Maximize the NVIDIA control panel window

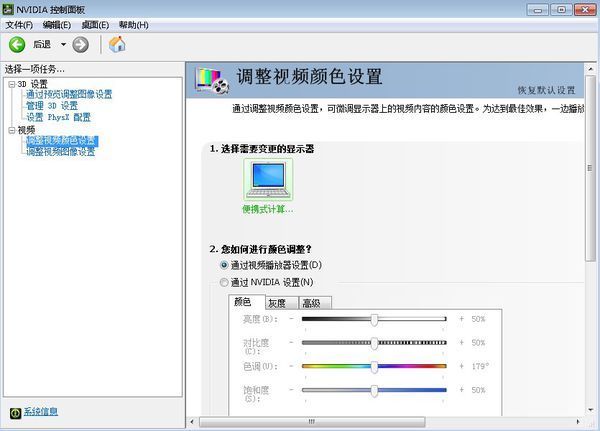[x=561, y=10]
